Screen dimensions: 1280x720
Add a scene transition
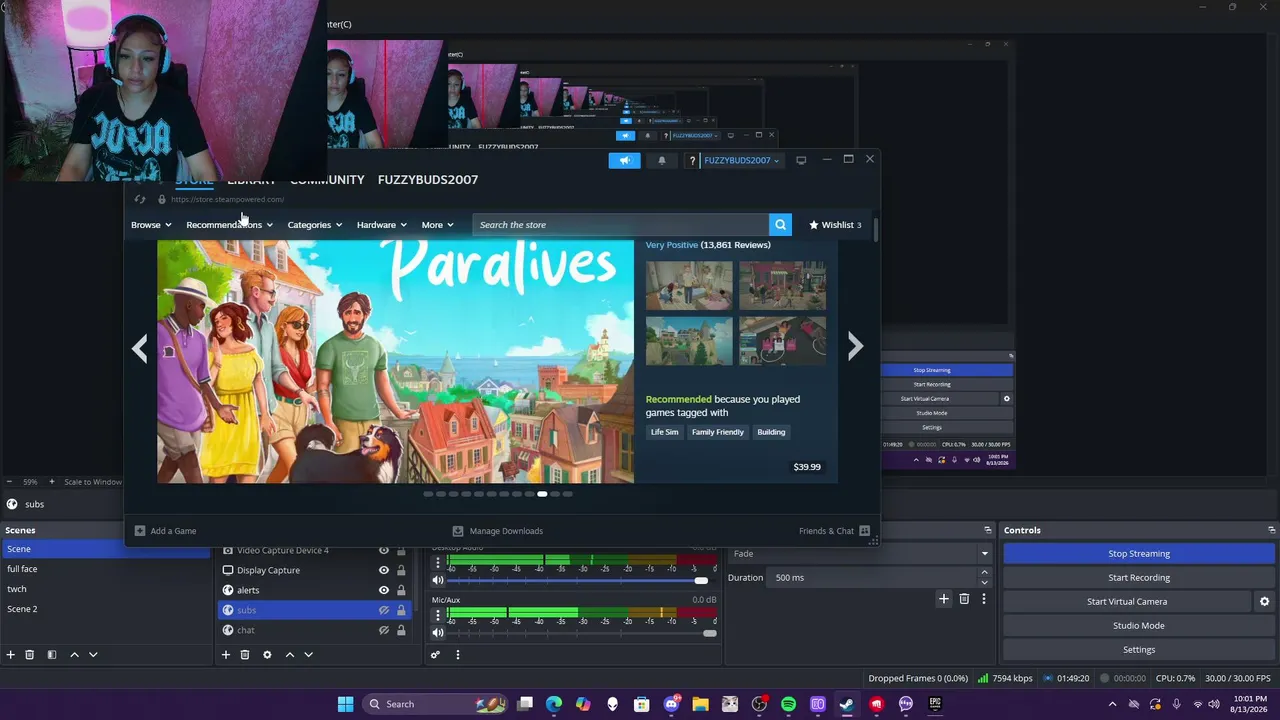943,599
